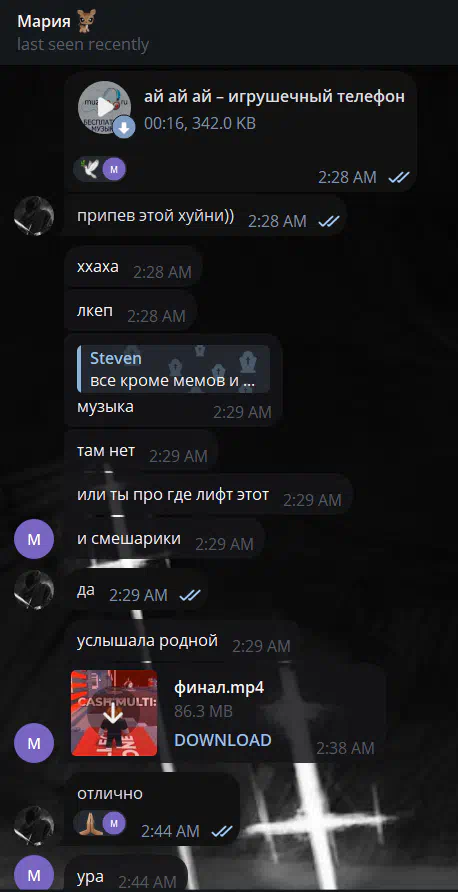Click the dark avatar beside припев message

click(34, 216)
